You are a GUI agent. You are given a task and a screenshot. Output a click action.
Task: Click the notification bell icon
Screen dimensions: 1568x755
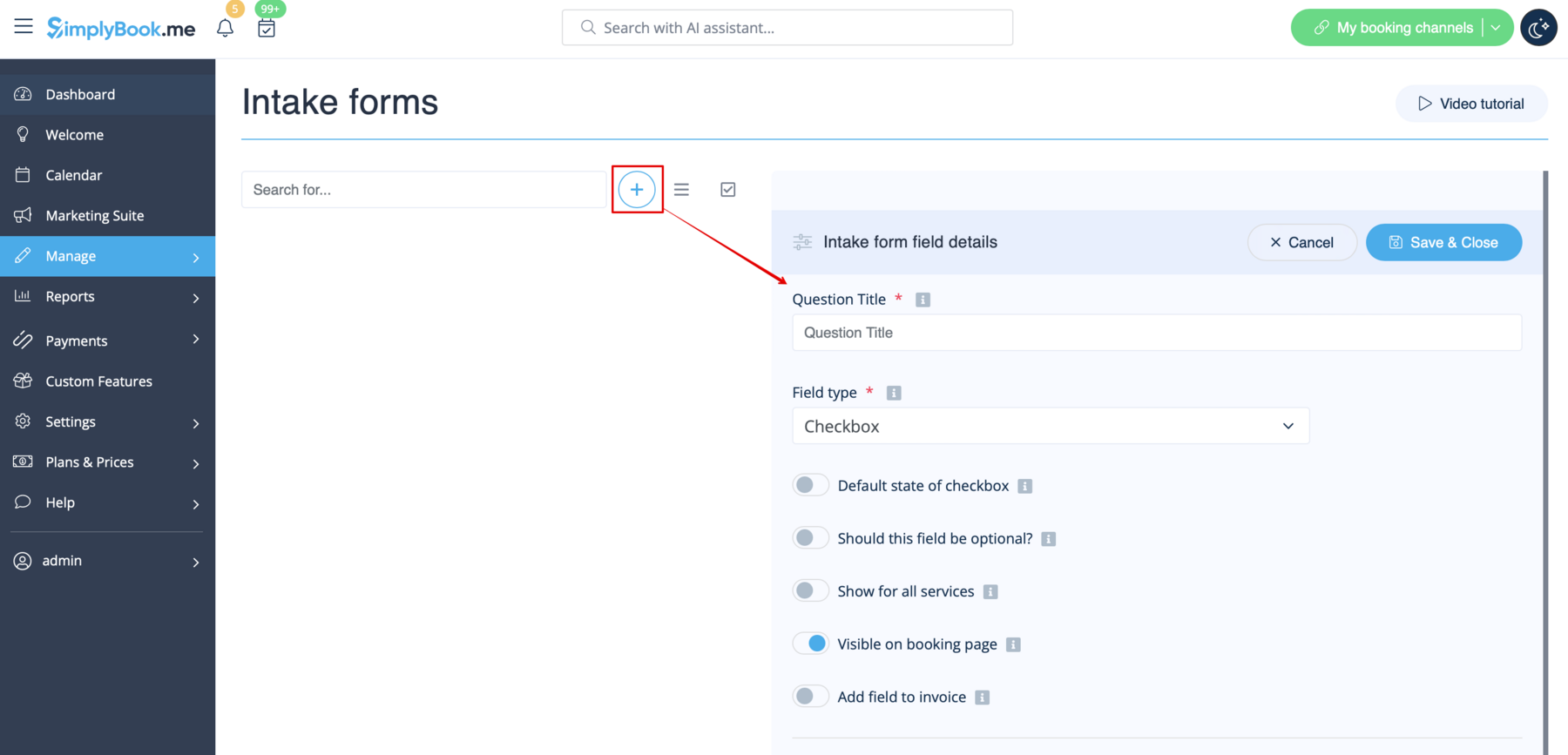225,28
